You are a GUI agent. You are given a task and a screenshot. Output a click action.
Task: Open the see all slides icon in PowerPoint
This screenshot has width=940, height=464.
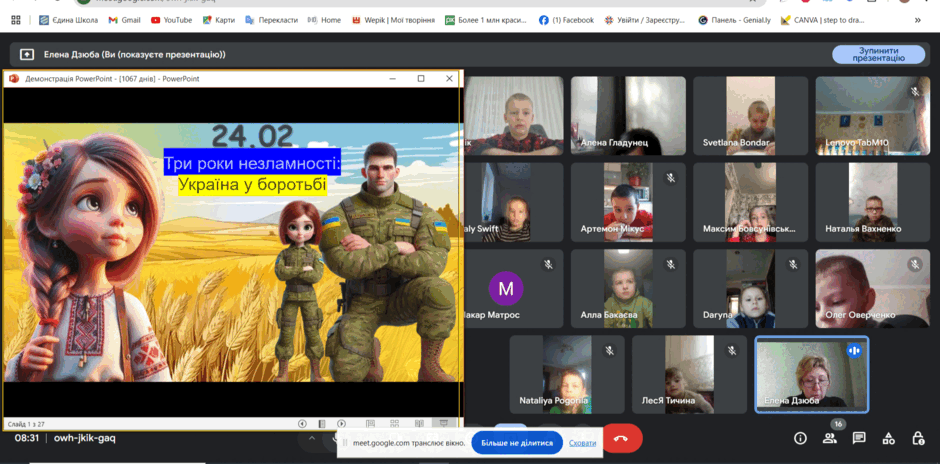(x=322, y=424)
